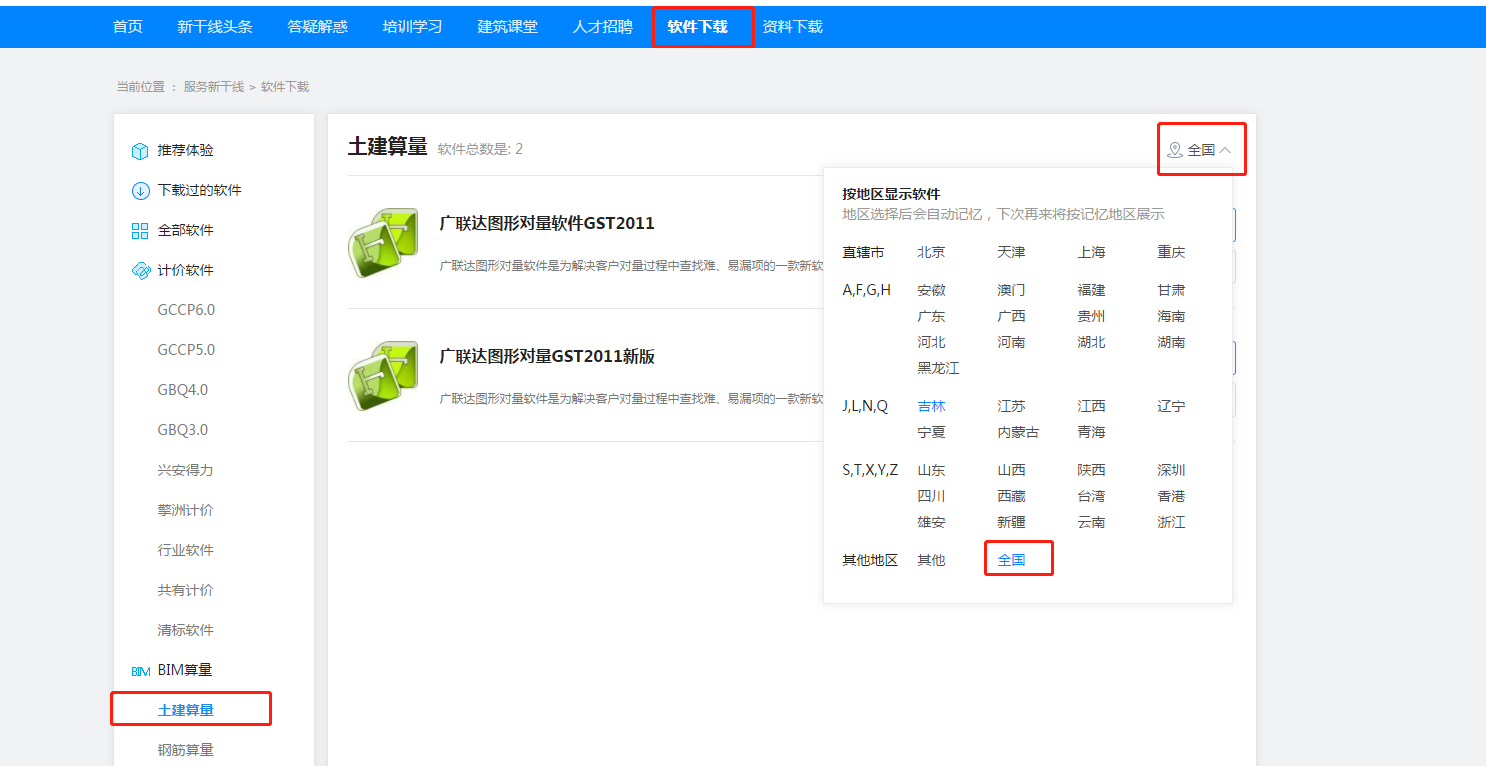Open the GST2011 software icon thumbnail
Screen dimensions: 1486x766
[383, 243]
